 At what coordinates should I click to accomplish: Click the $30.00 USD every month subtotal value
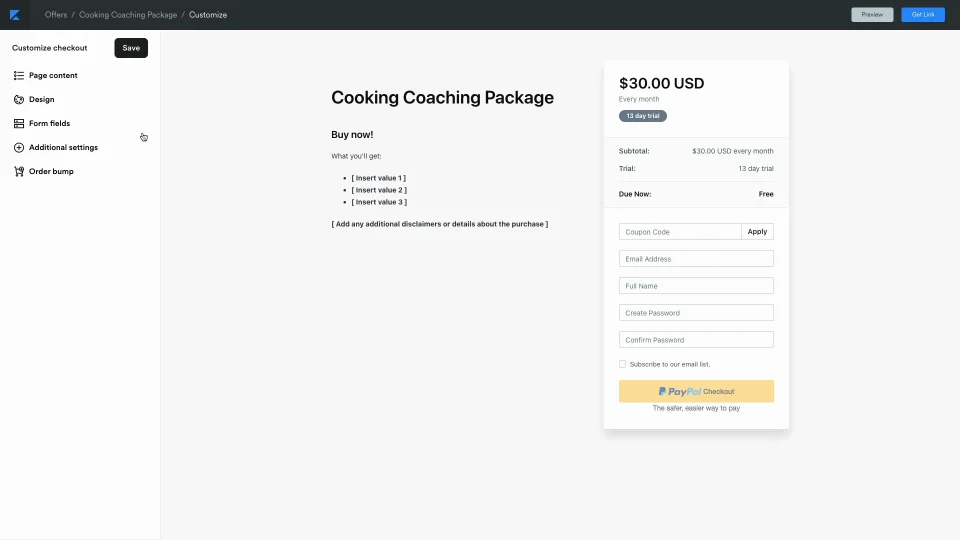pyautogui.click(x=733, y=151)
